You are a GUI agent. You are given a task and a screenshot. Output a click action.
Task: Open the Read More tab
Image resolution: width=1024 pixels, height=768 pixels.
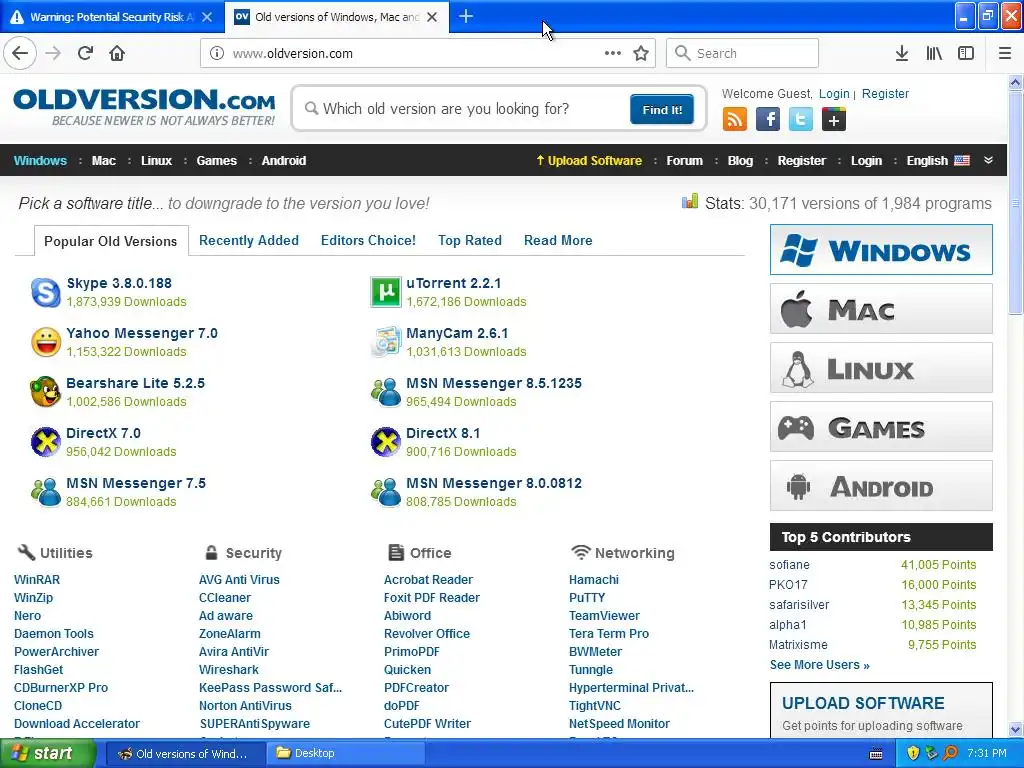point(558,240)
